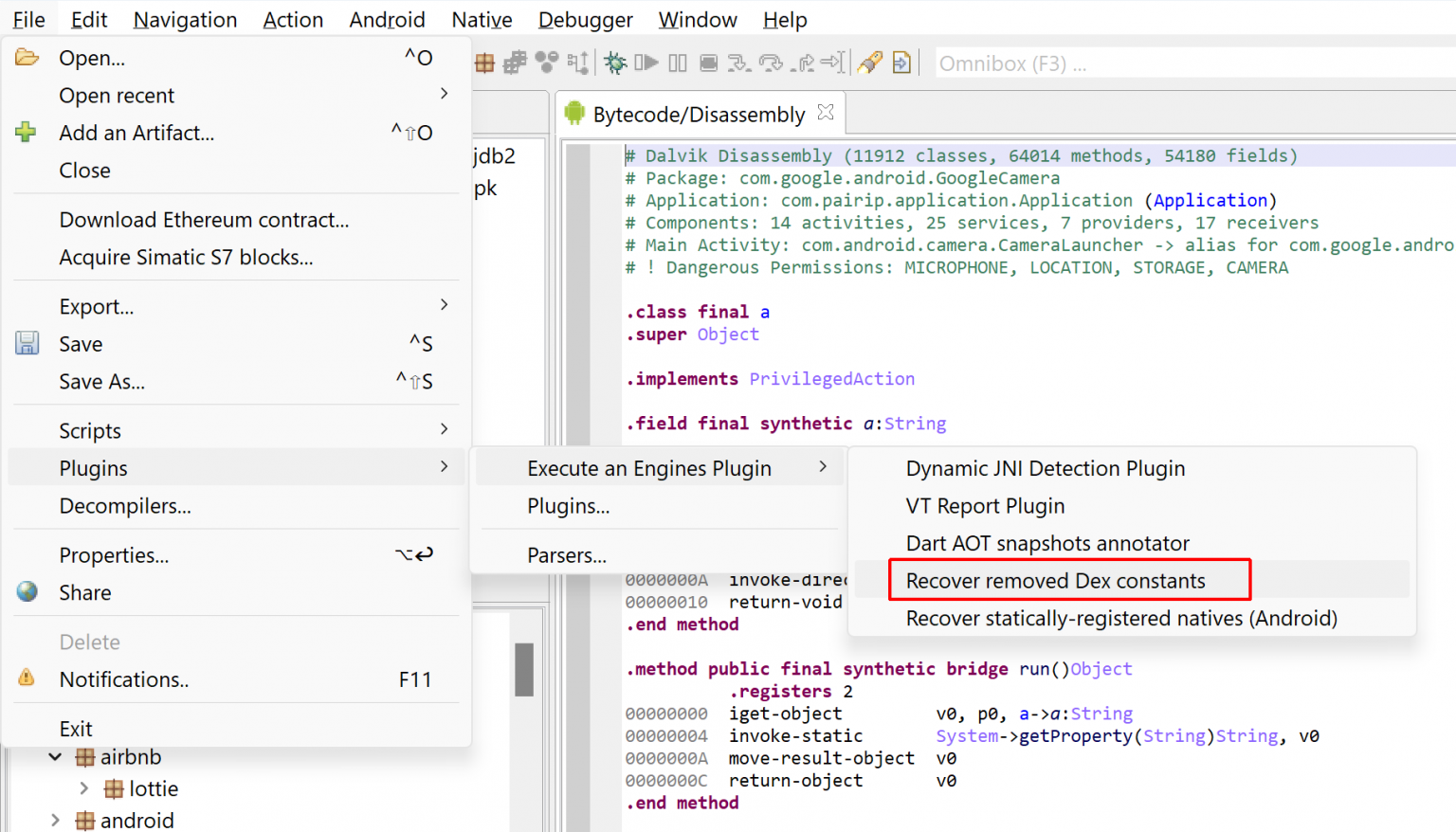The height and width of the screenshot is (832, 1456).
Task: Click the Resume execution icon
Action: pos(648,63)
